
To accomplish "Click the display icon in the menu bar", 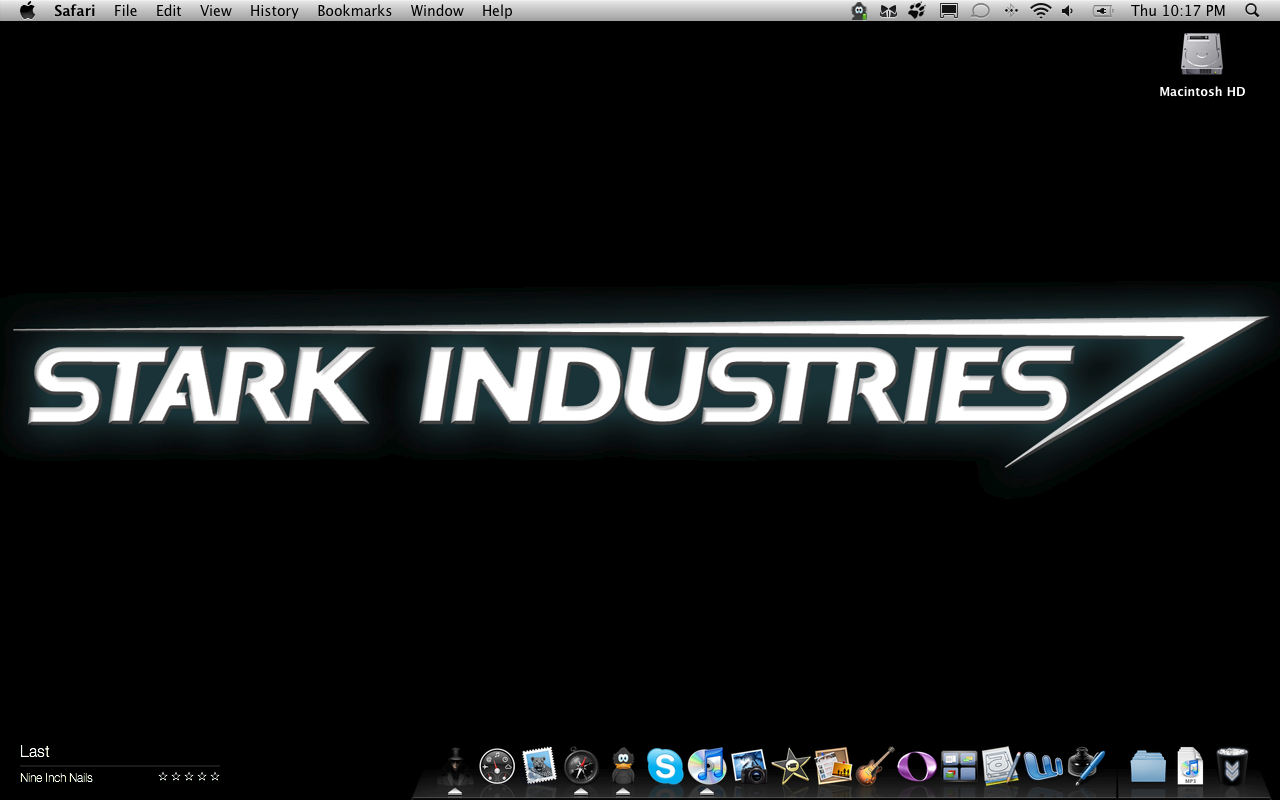I will (949, 11).
